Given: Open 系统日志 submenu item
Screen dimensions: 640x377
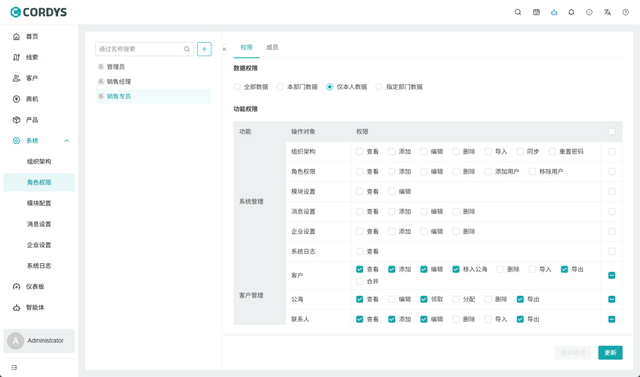Looking at the screenshot, I should click(x=39, y=266).
